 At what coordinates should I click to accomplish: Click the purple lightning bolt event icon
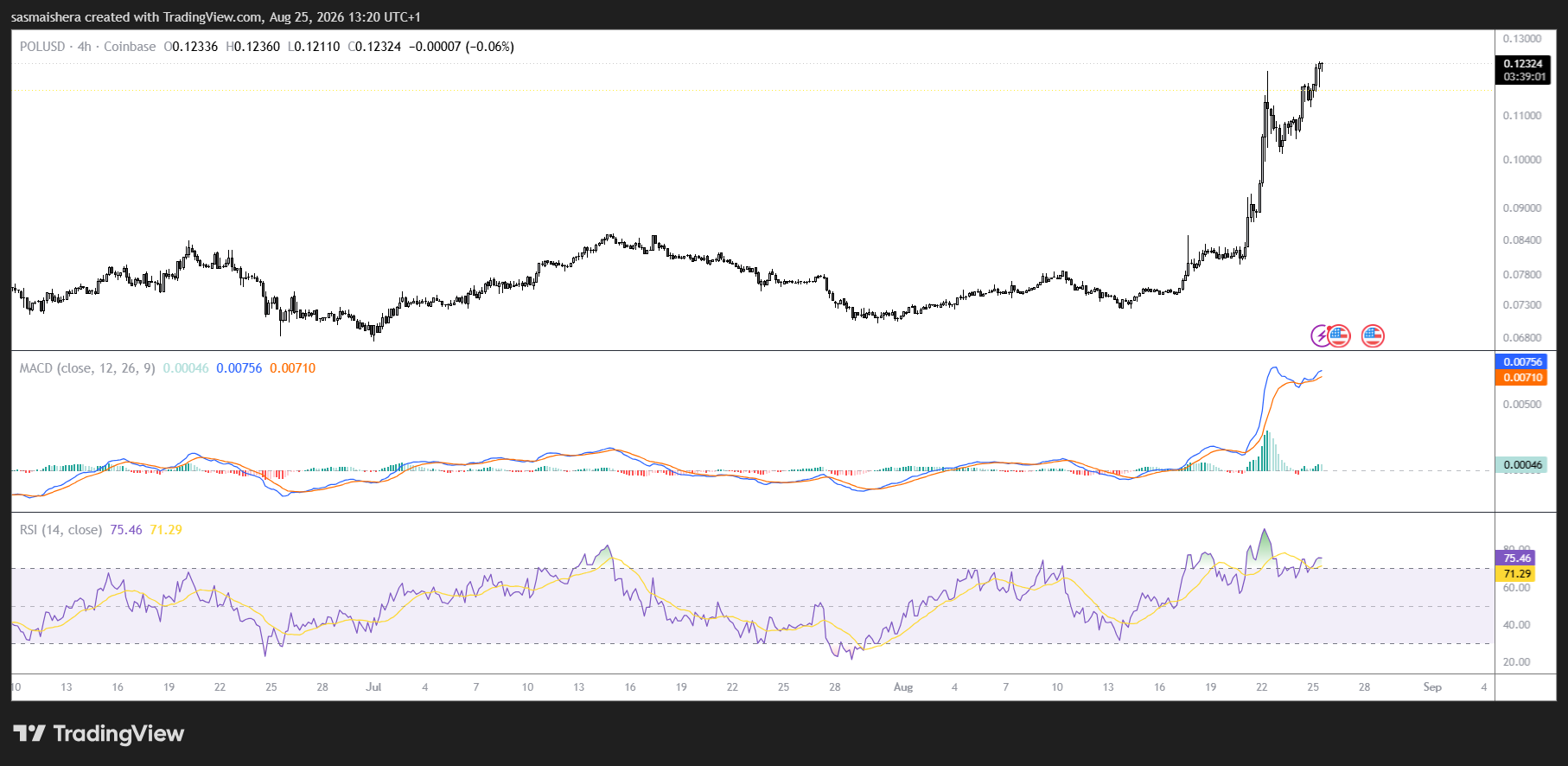pyautogui.click(x=1320, y=335)
